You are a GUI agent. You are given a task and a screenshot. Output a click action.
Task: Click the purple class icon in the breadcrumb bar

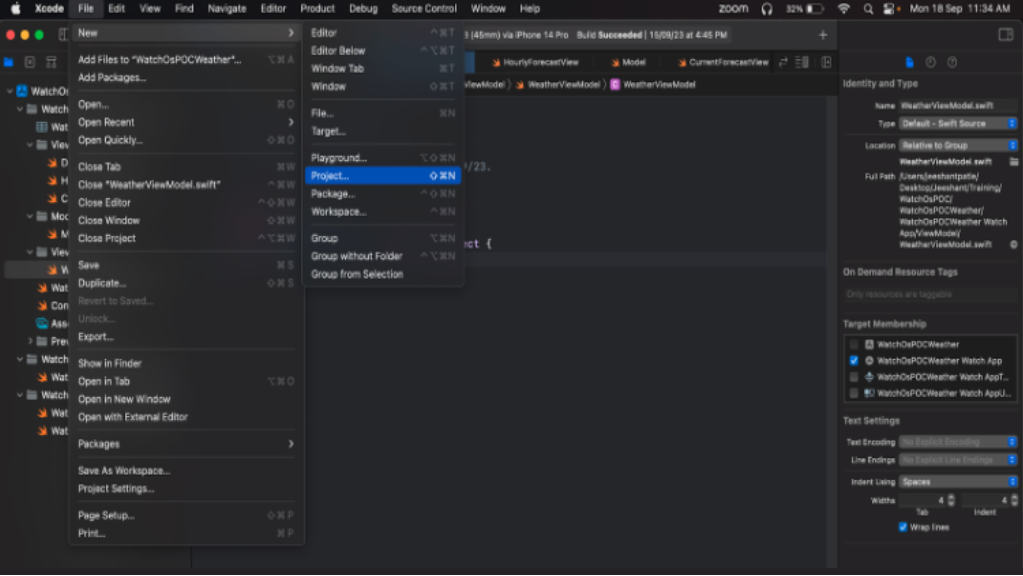click(615, 84)
